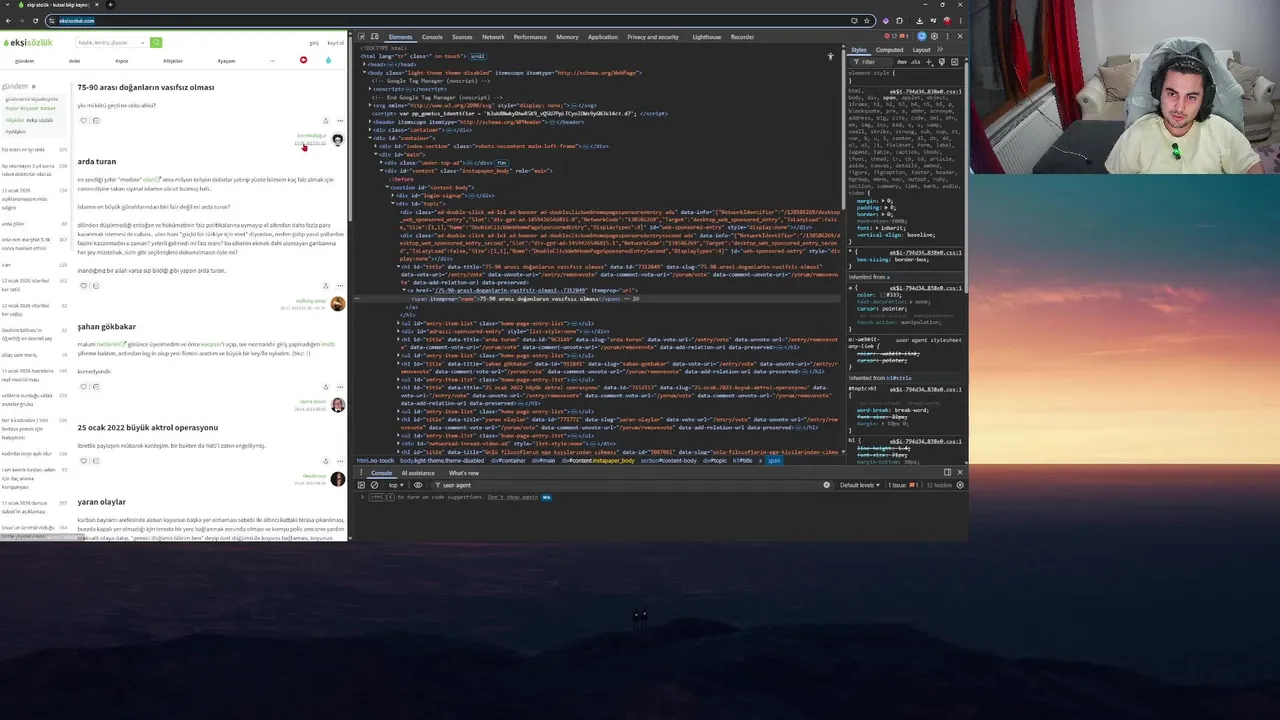Open the Recorder tab
Image resolution: width=1280 pixels, height=720 pixels.
[x=742, y=37]
